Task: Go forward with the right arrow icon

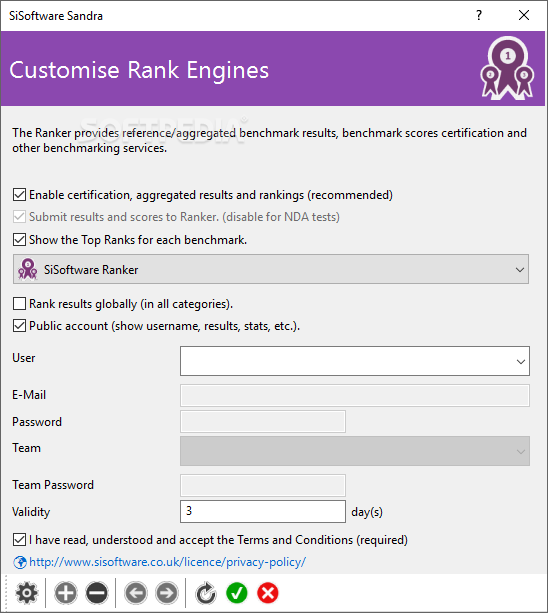Action: click(167, 593)
